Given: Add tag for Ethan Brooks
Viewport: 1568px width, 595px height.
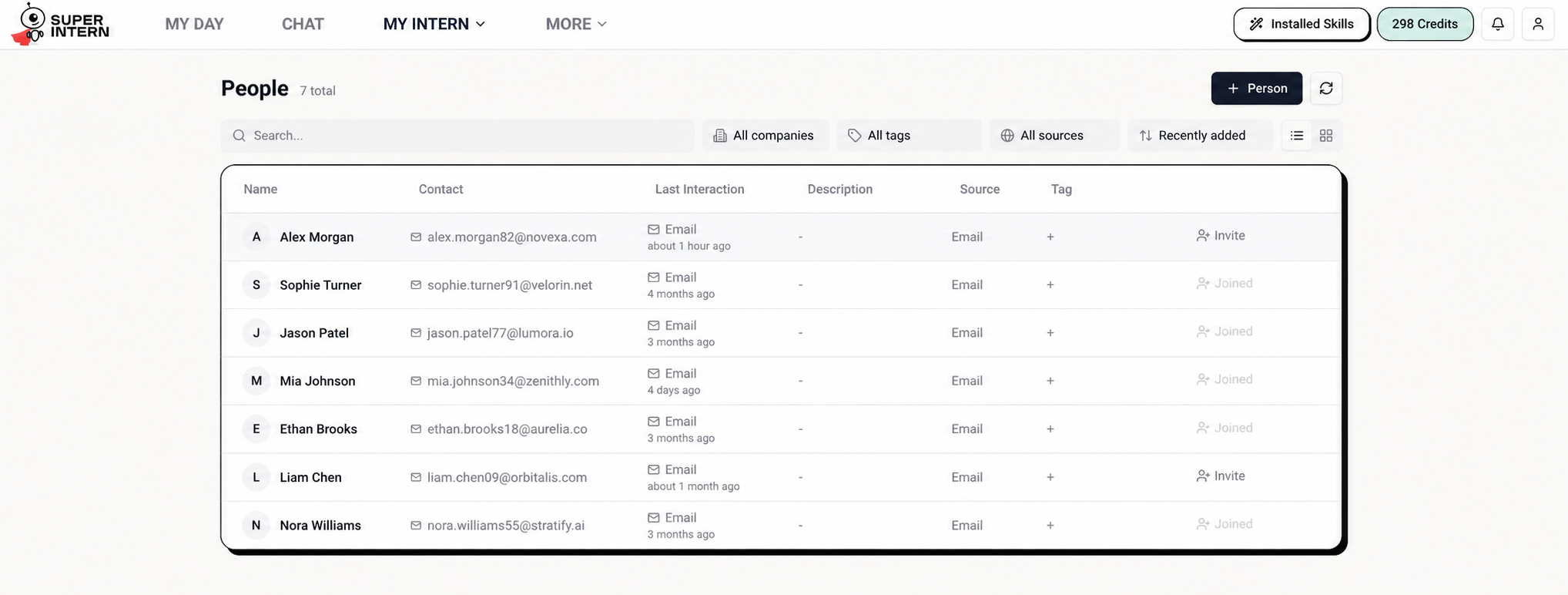Looking at the screenshot, I should 1050,429.
